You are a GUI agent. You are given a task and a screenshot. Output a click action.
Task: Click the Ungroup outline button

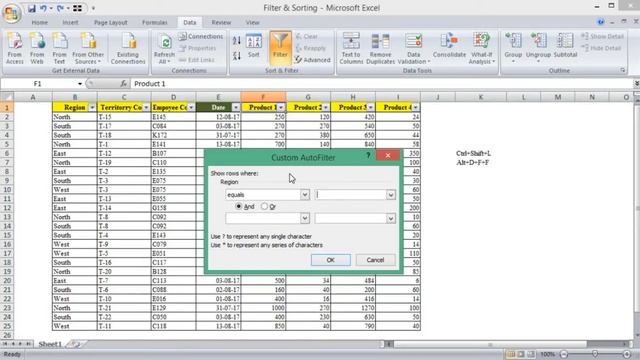tap(538, 47)
